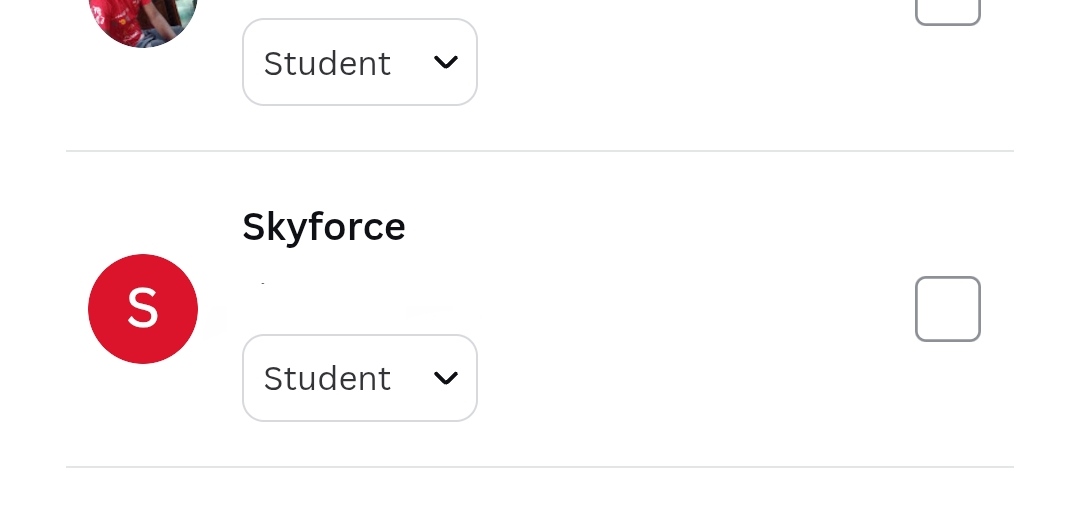This screenshot has height=521, width=1080.
Task: Click the Skyforce member name
Action: point(324,227)
